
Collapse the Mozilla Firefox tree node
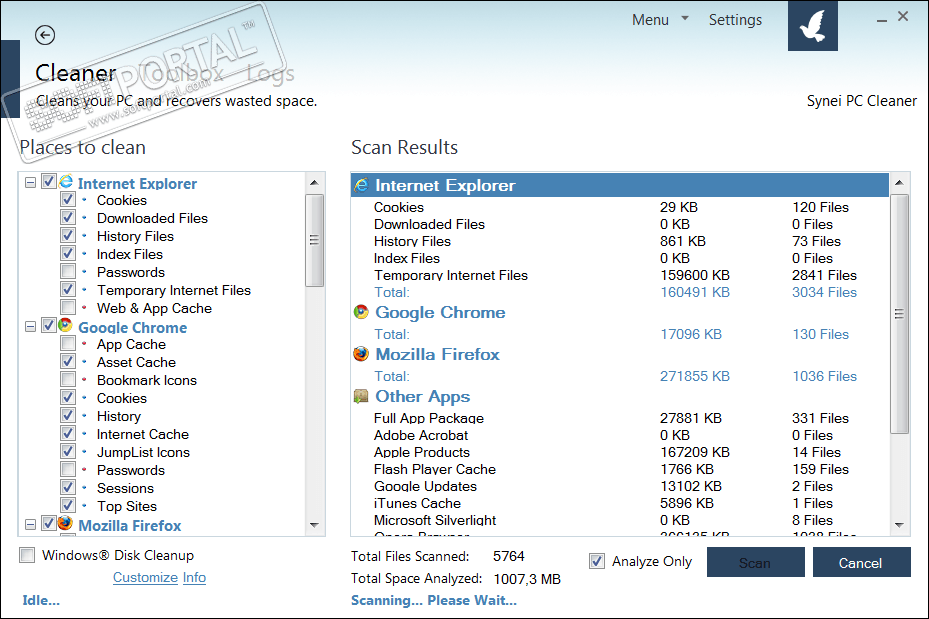30,524
